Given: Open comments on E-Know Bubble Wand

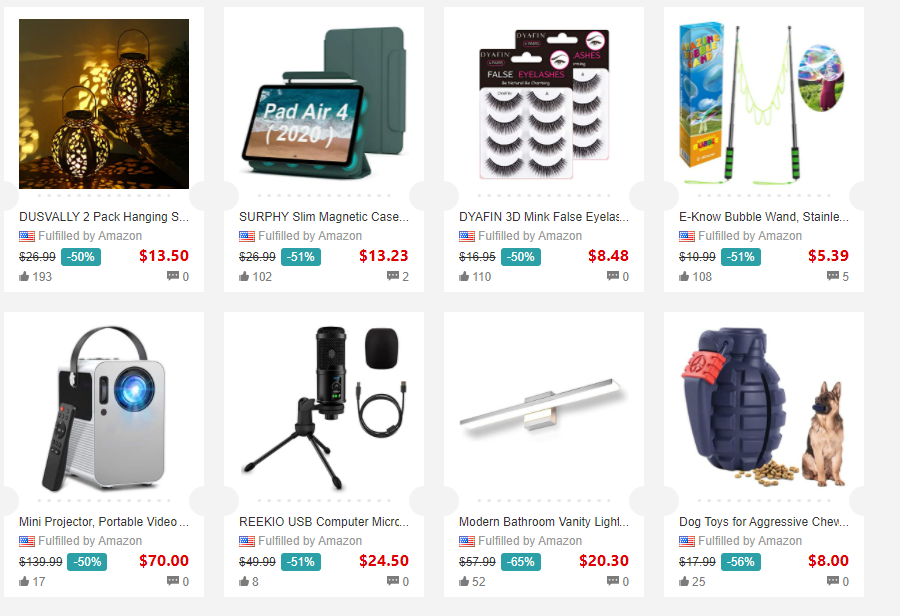Looking at the screenshot, I should [x=833, y=276].
